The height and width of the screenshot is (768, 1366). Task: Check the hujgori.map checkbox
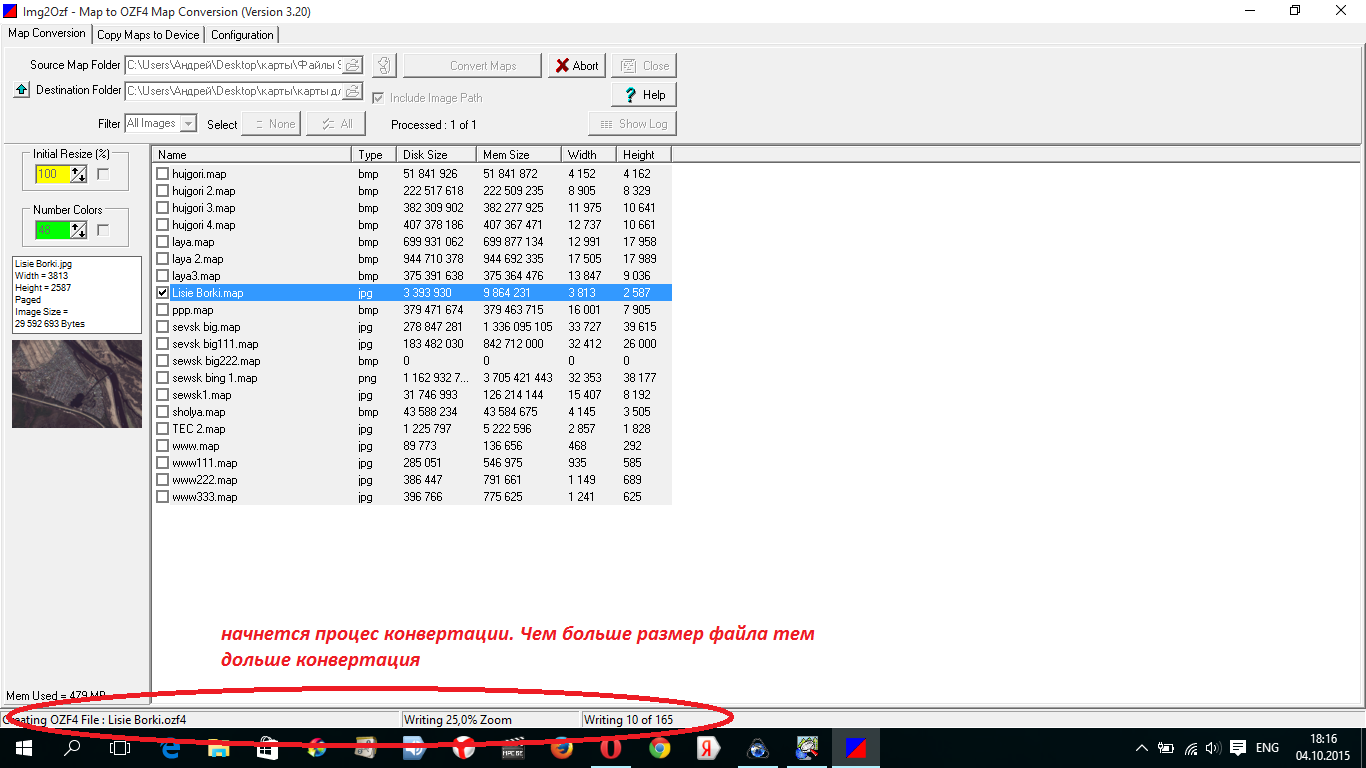pyautogui.click(x=162, y=174)
